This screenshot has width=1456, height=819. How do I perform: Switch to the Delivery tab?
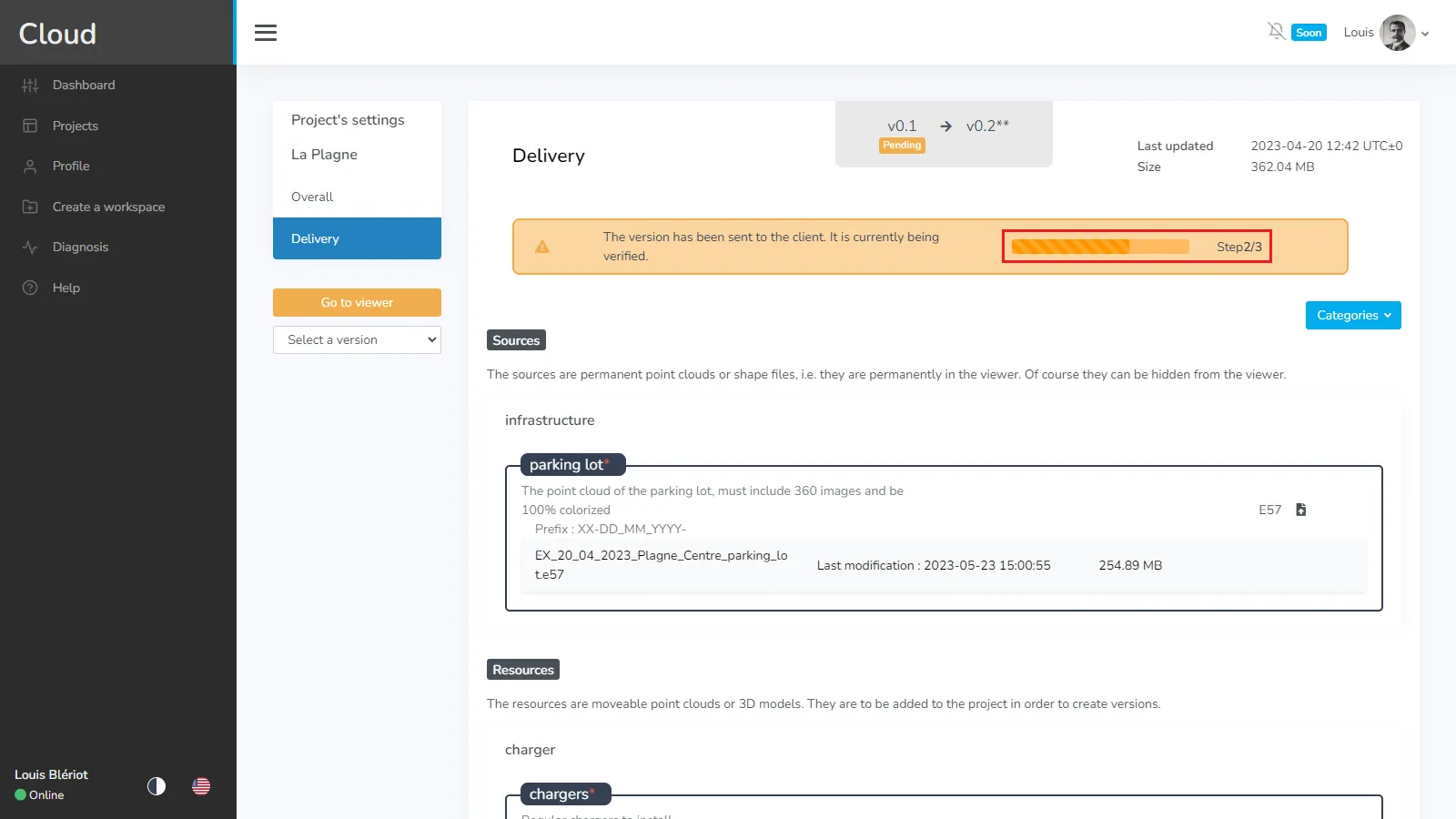tap(314, 238)
